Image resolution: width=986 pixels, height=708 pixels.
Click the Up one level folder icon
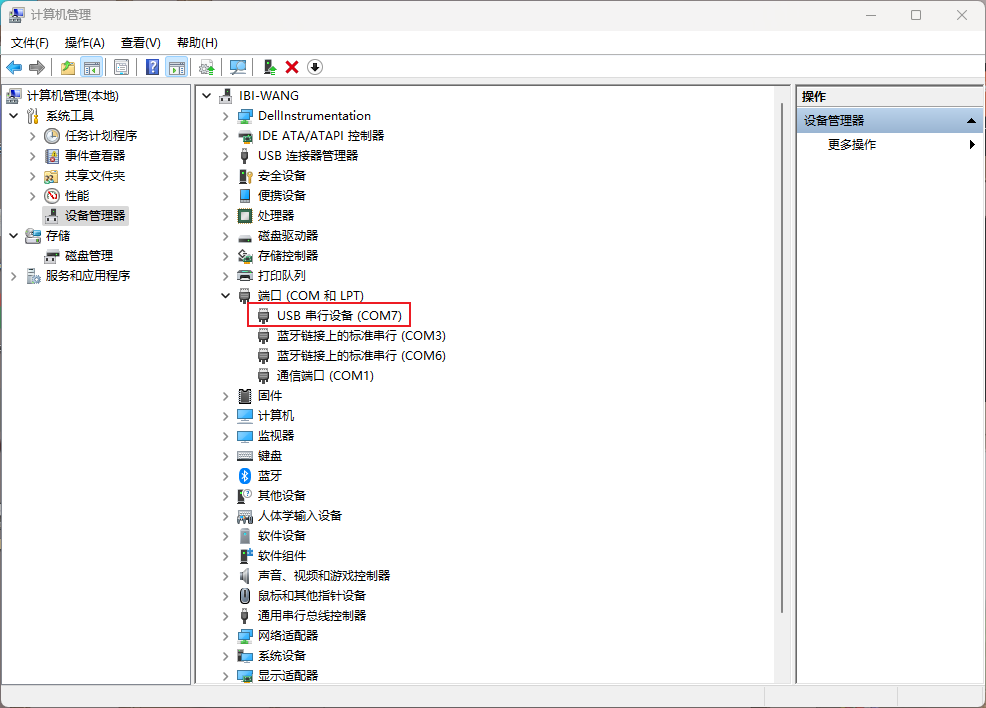[x=68, y=67]
